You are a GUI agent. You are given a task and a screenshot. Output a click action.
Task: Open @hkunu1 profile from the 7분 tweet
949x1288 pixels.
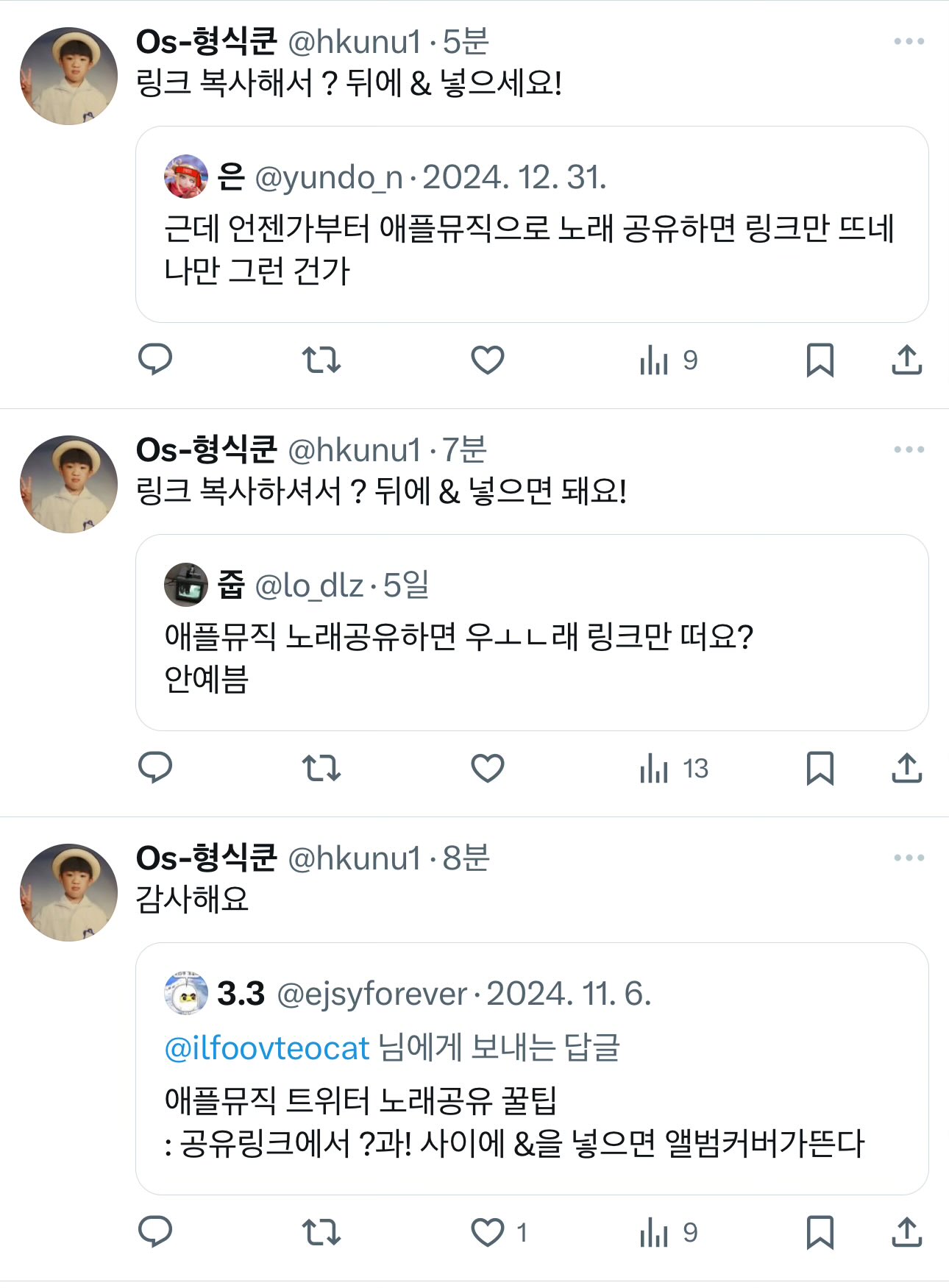(x=354, y=449)
